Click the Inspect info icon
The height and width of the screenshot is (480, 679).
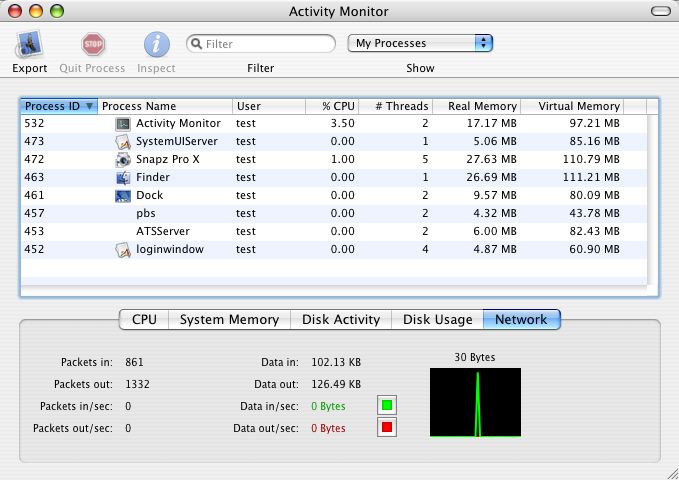click(156, 44)
